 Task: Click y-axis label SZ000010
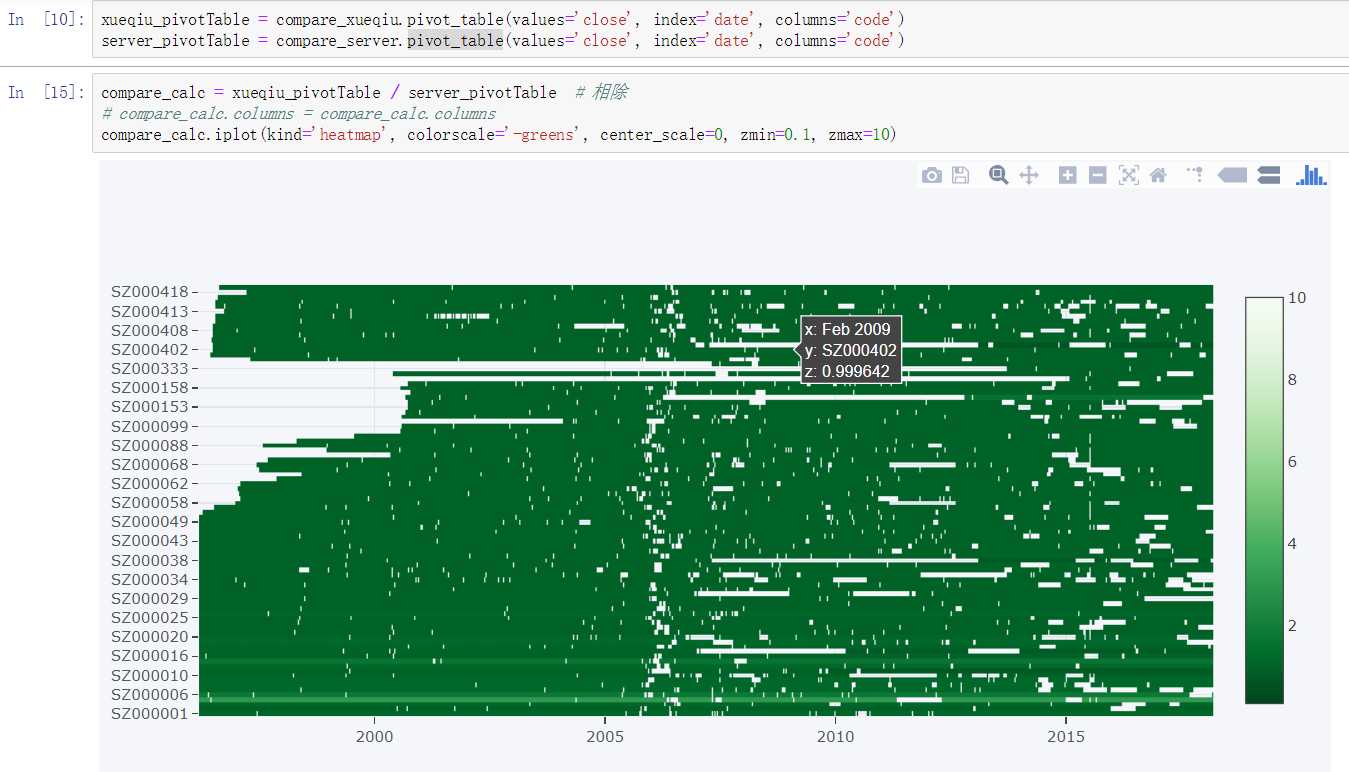point(149,675)
